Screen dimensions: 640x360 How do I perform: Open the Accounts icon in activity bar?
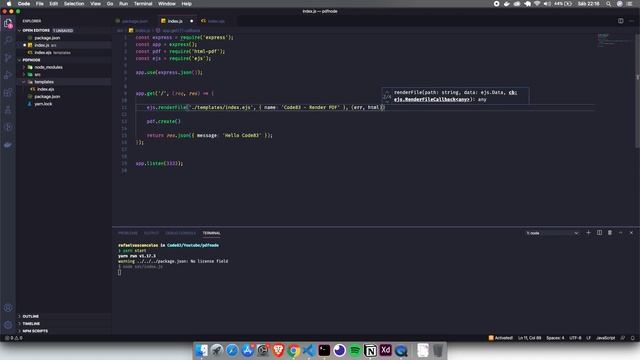pyautogui.click(x=8, y=308)
